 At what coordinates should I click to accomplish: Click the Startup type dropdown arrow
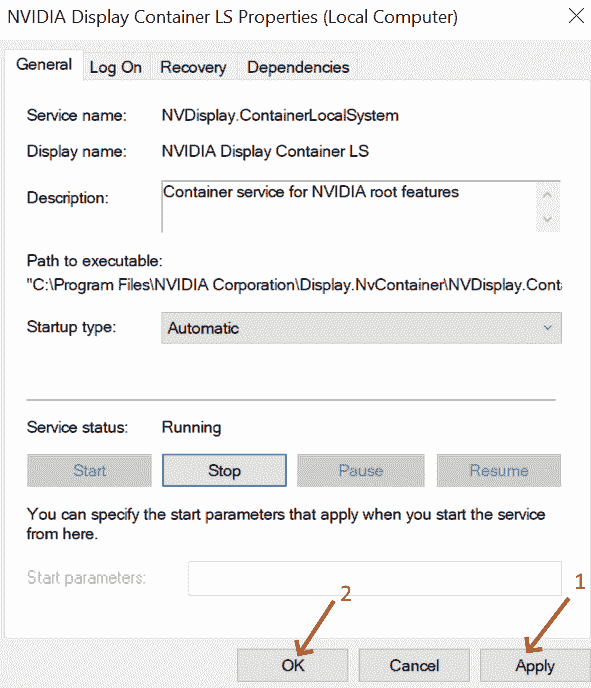(x=548, y=328)
